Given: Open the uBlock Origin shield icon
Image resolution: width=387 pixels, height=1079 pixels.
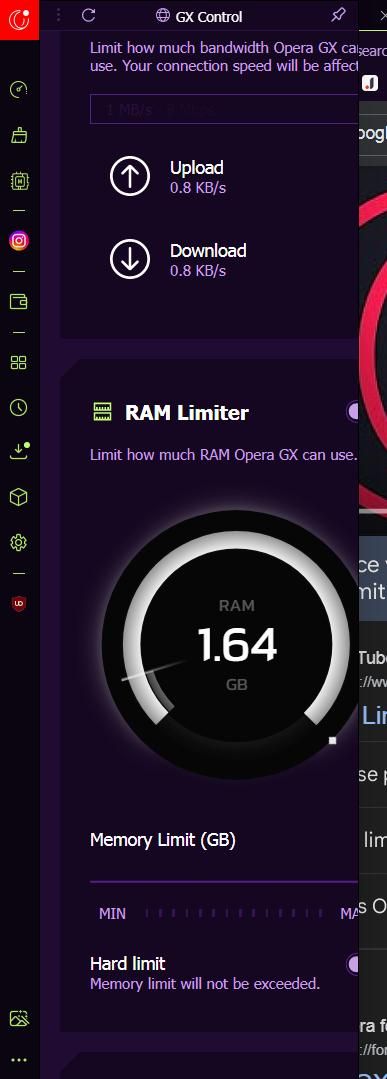Looking at the screenshot, I should tap(19, 603).
